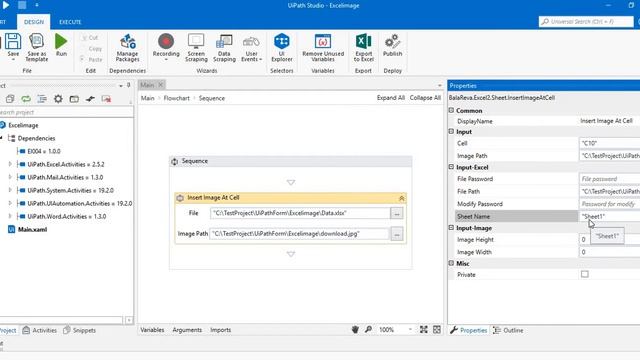
Task: Click the collapse all tree icon in project panel
Action: (42, 99)
